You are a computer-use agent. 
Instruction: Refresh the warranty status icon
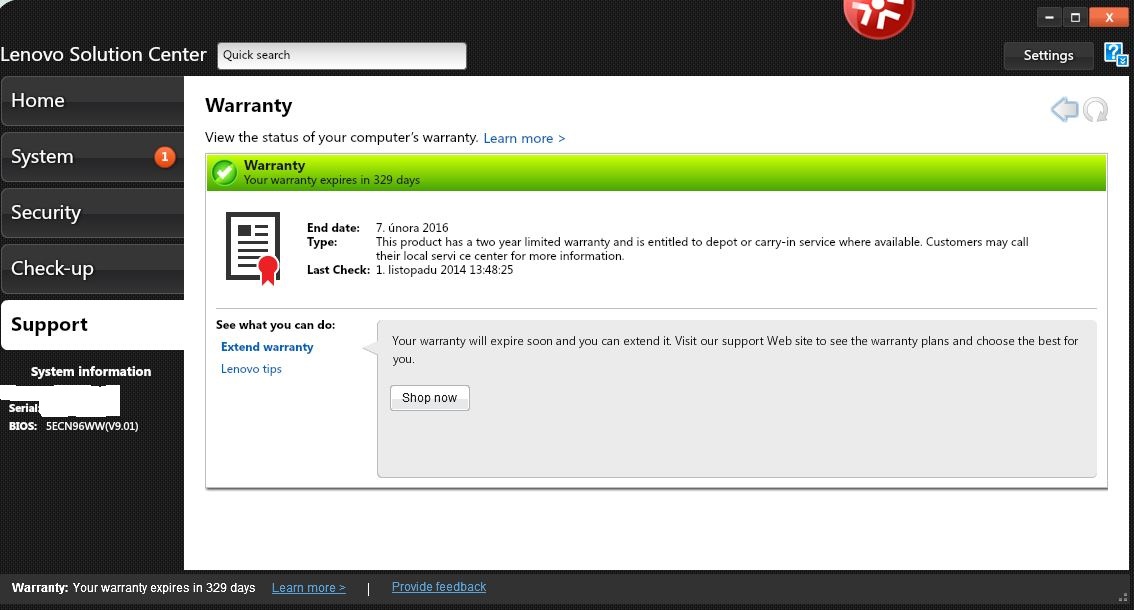click(x=1096, y=110)
